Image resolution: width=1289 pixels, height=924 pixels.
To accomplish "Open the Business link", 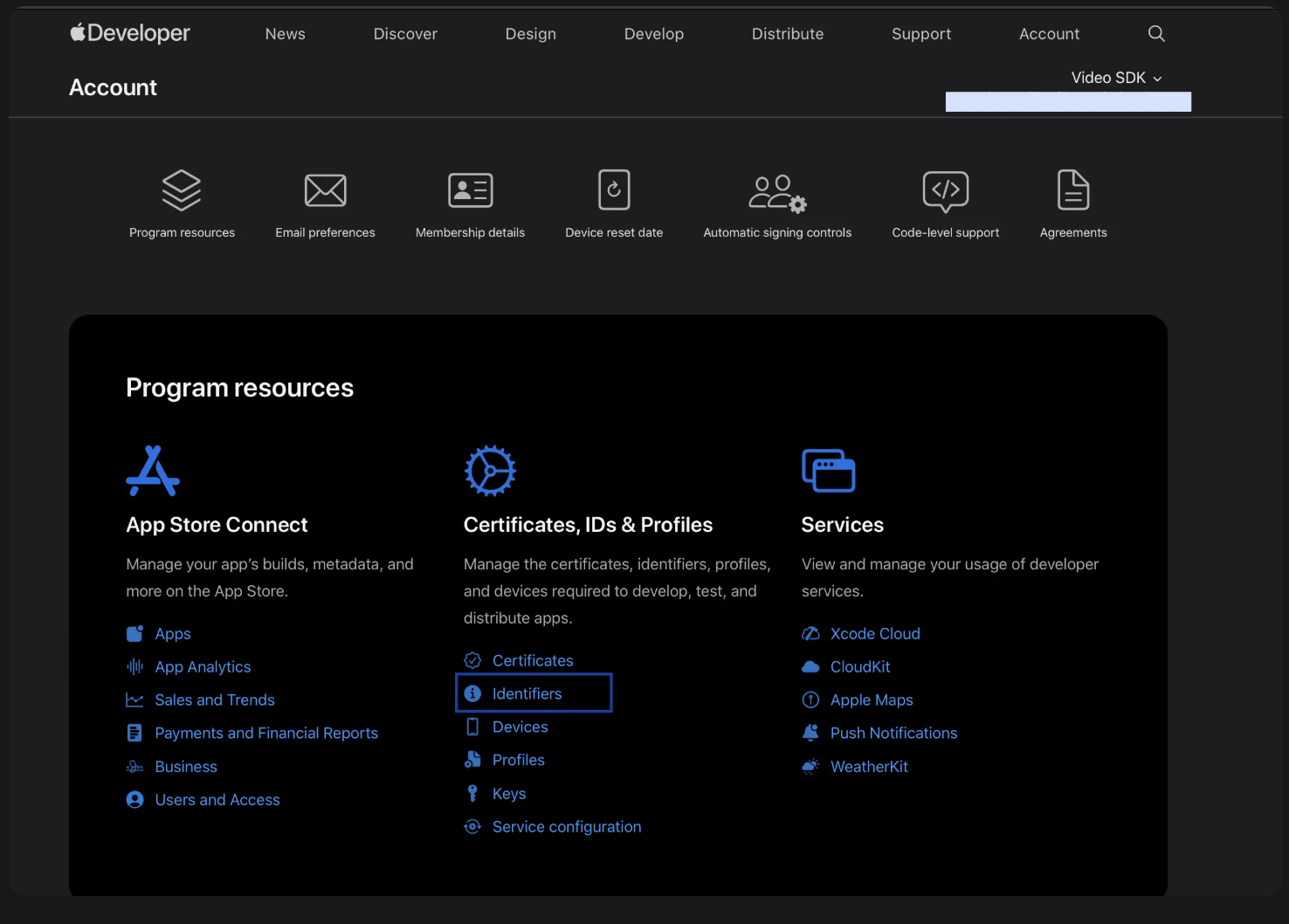I will pyautogui.click(x=186, y=767).
